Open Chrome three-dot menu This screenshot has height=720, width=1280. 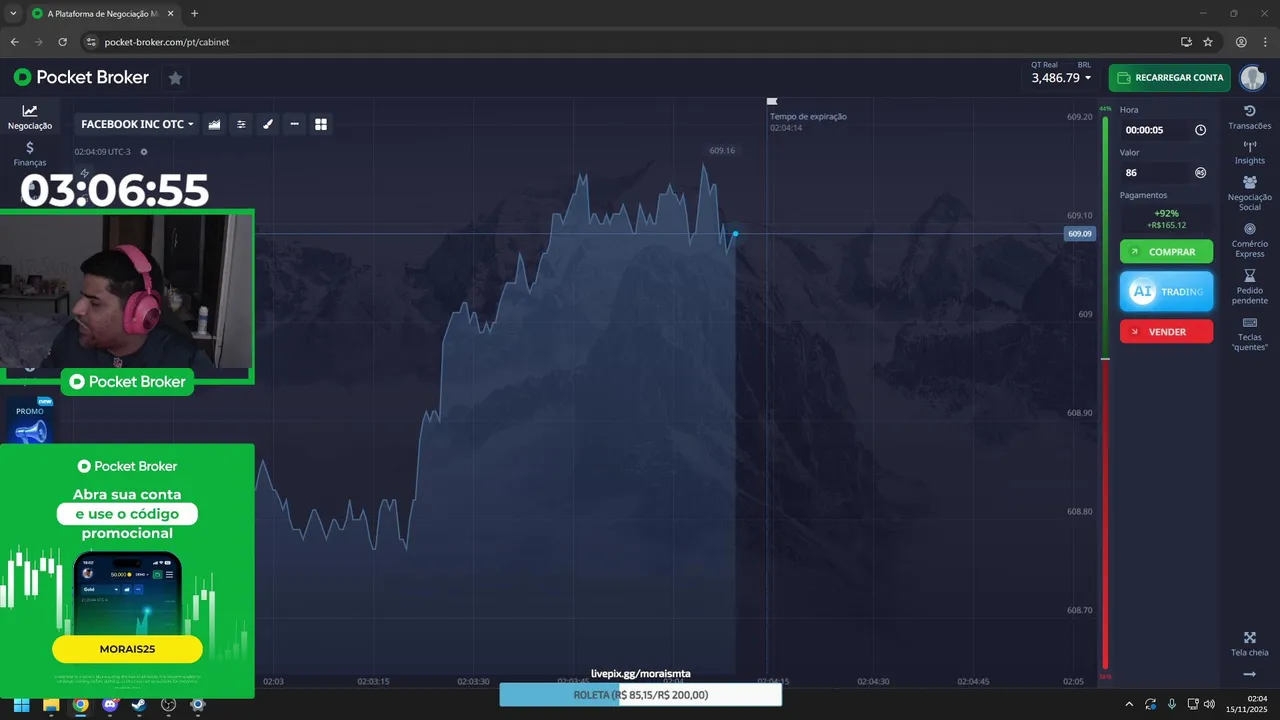point(1266,42)
